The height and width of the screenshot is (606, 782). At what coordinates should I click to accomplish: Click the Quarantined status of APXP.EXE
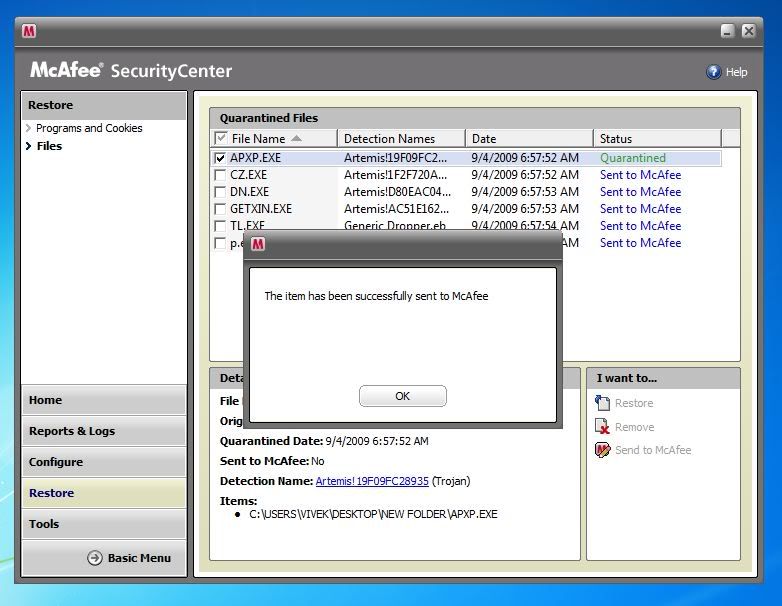[633, 158]
